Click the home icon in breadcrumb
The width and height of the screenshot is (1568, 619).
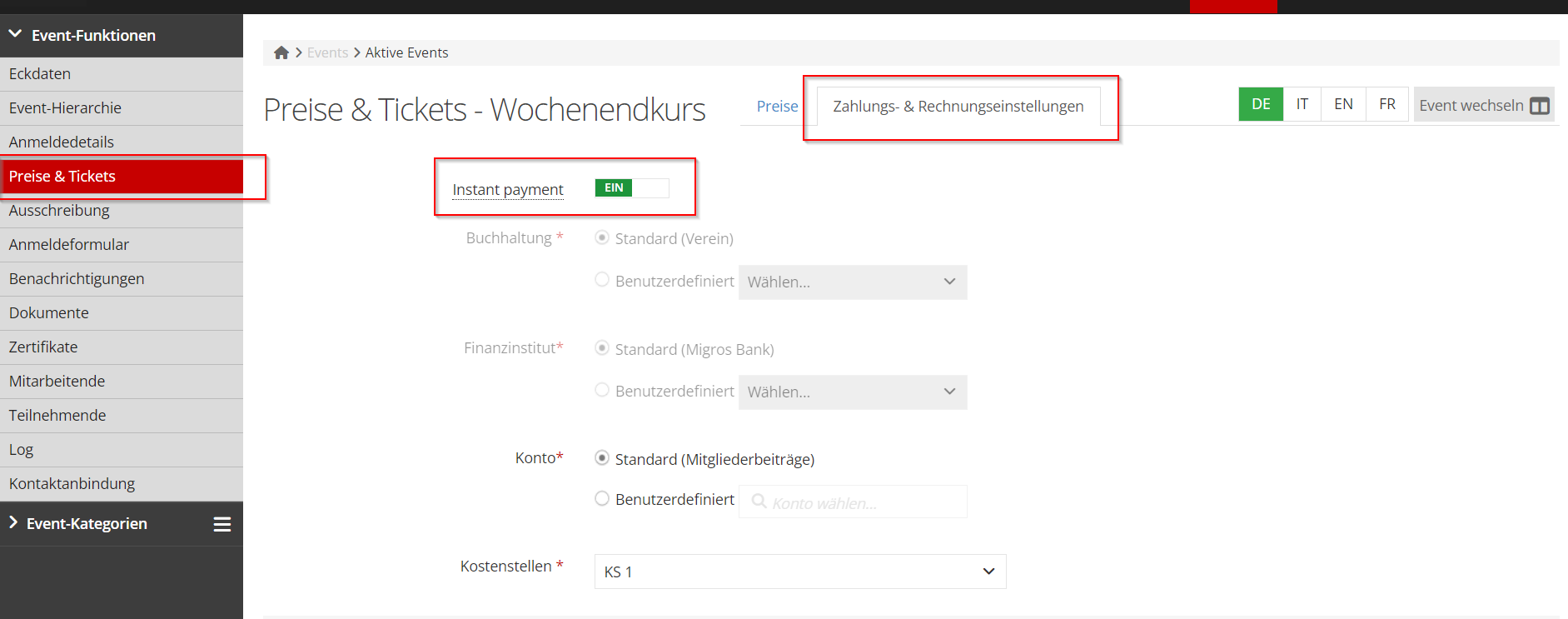281,52
